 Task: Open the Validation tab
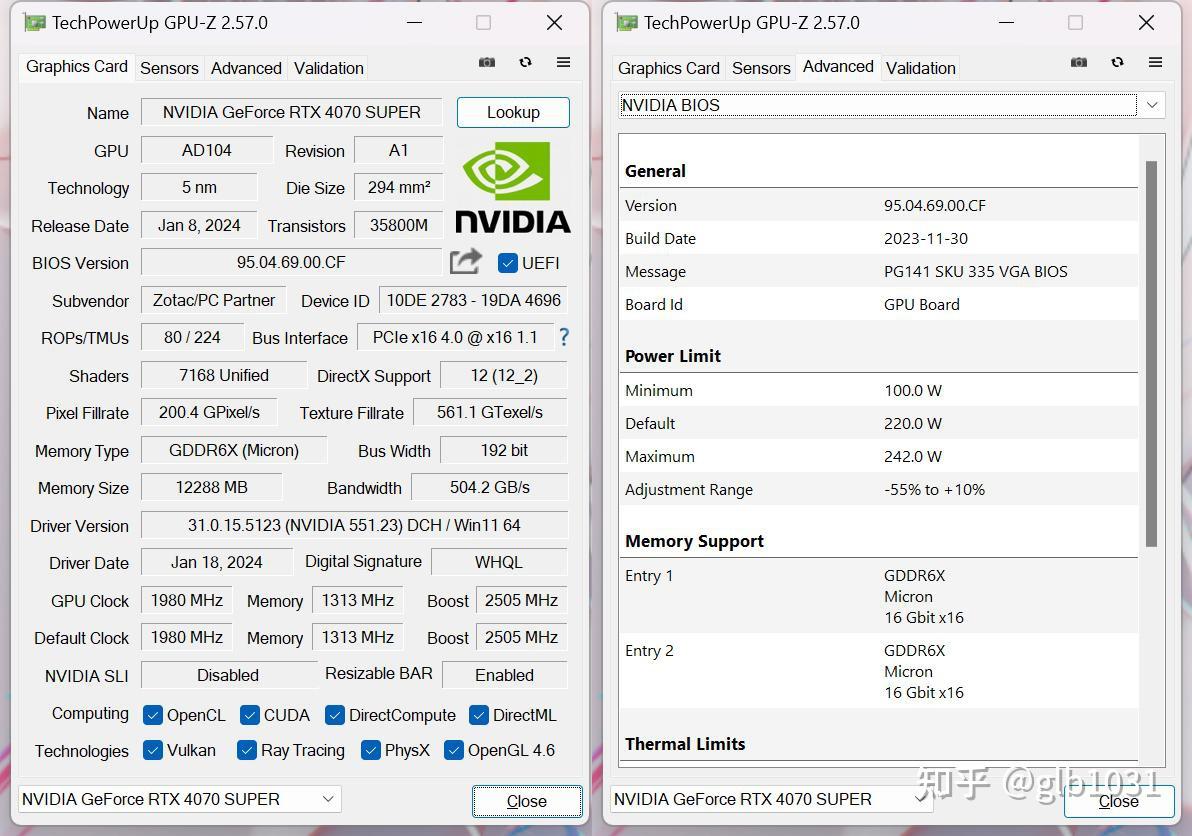point(328,67)
